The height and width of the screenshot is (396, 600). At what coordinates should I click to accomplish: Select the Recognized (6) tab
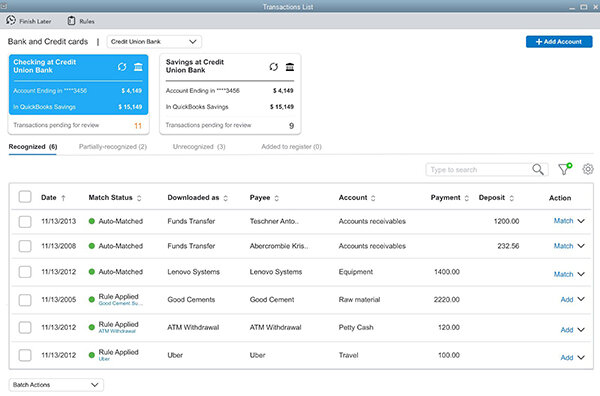pyautogui.click(x=33, y=147)
